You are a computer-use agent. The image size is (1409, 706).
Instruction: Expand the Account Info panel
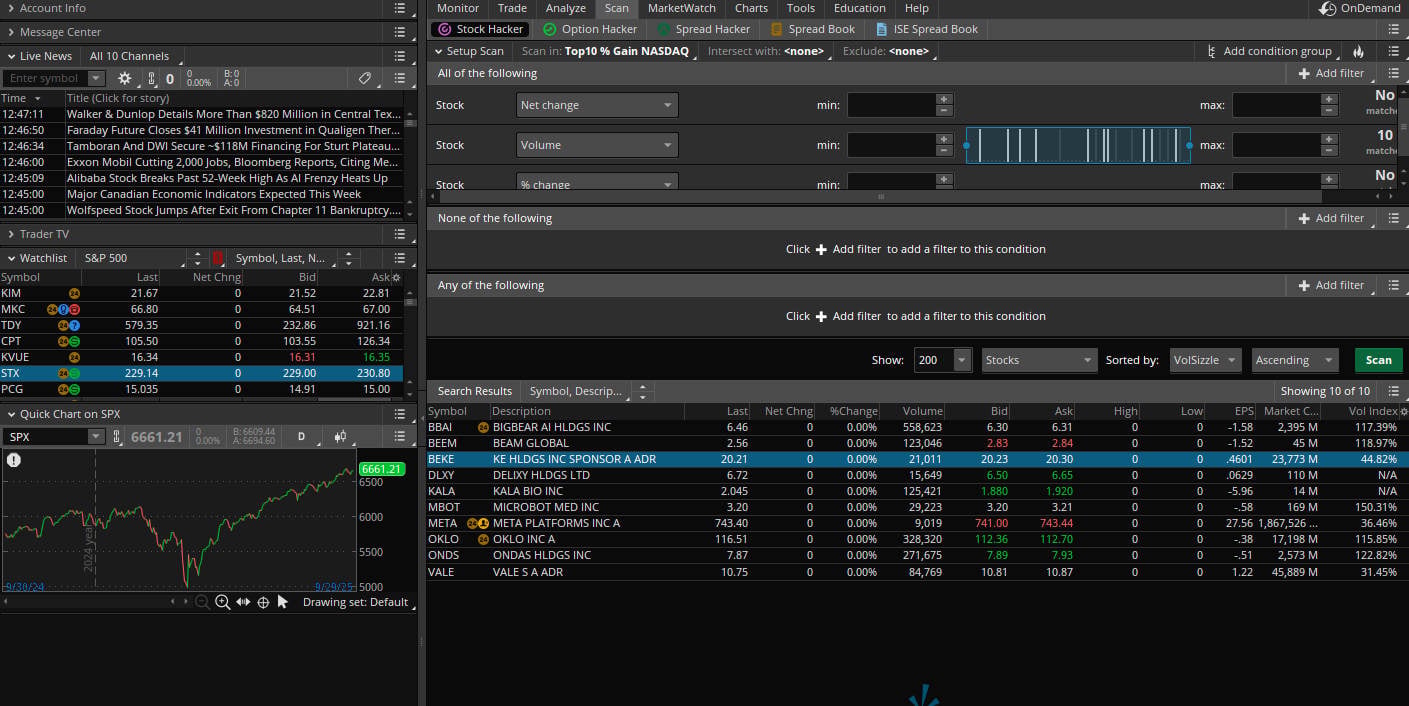tap(10, 8)
